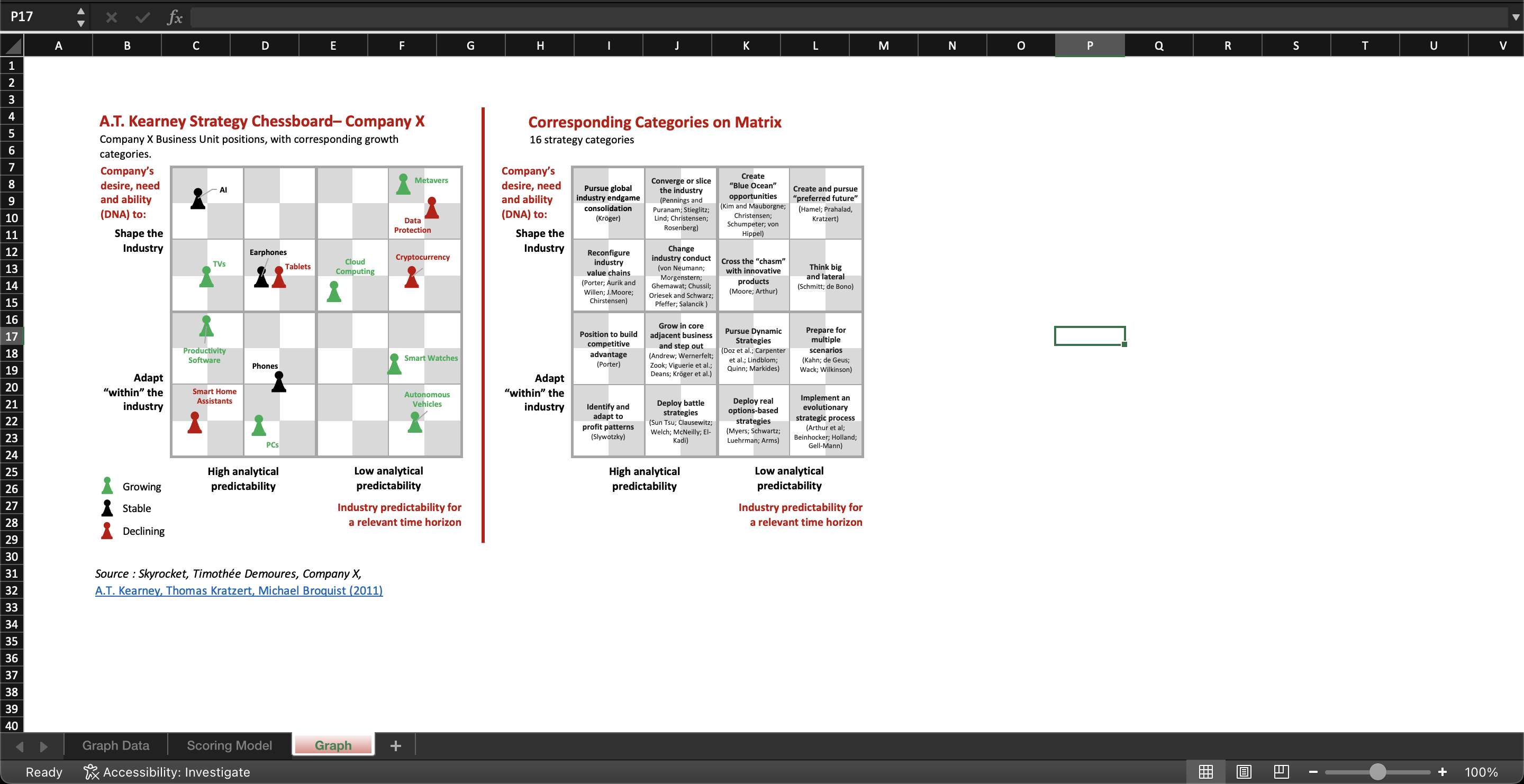Click the red Data Protection pawn
Screen dimensions: 1524x784
[x=432, y=207]
